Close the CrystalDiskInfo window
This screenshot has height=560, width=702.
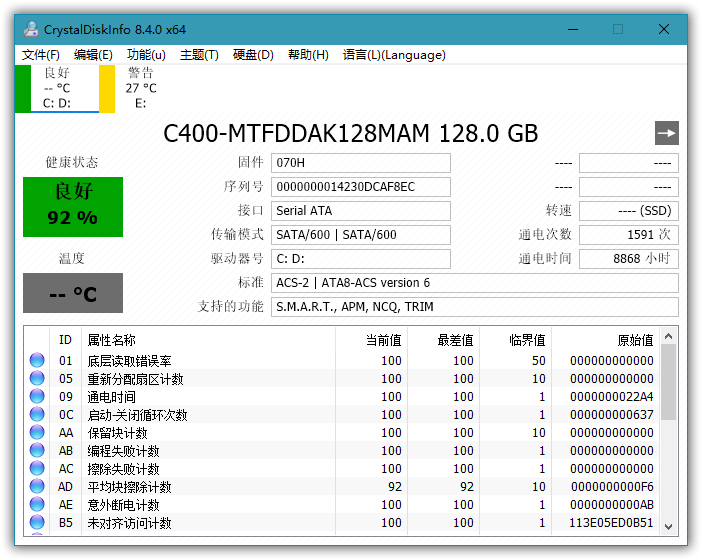pyautogui.click(x=664, y=30)
